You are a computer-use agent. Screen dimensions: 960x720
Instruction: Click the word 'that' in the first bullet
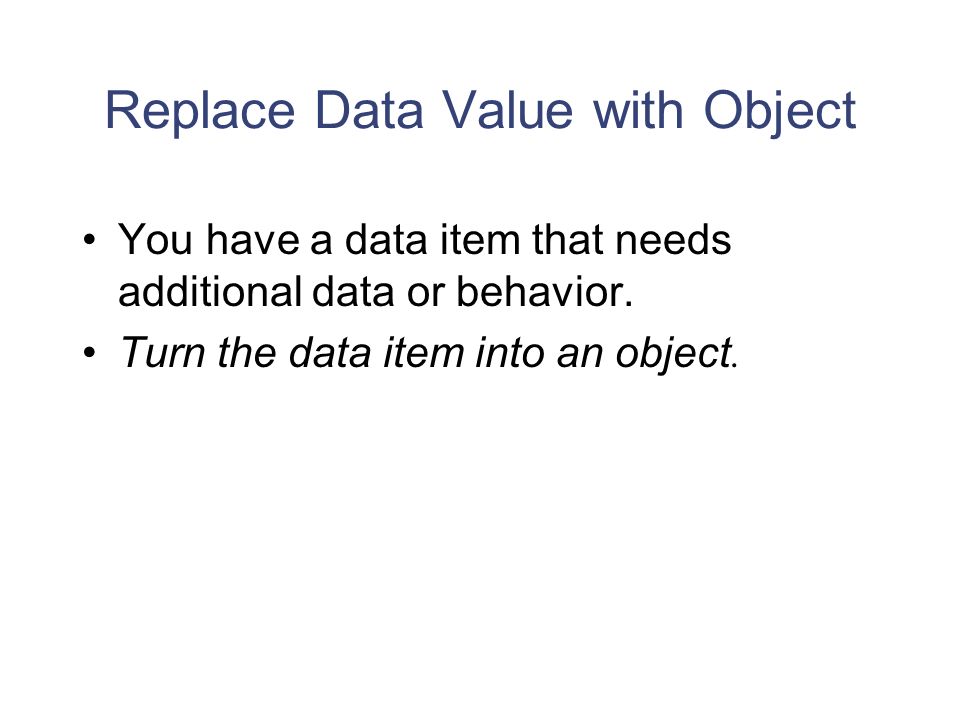point(568,239)
